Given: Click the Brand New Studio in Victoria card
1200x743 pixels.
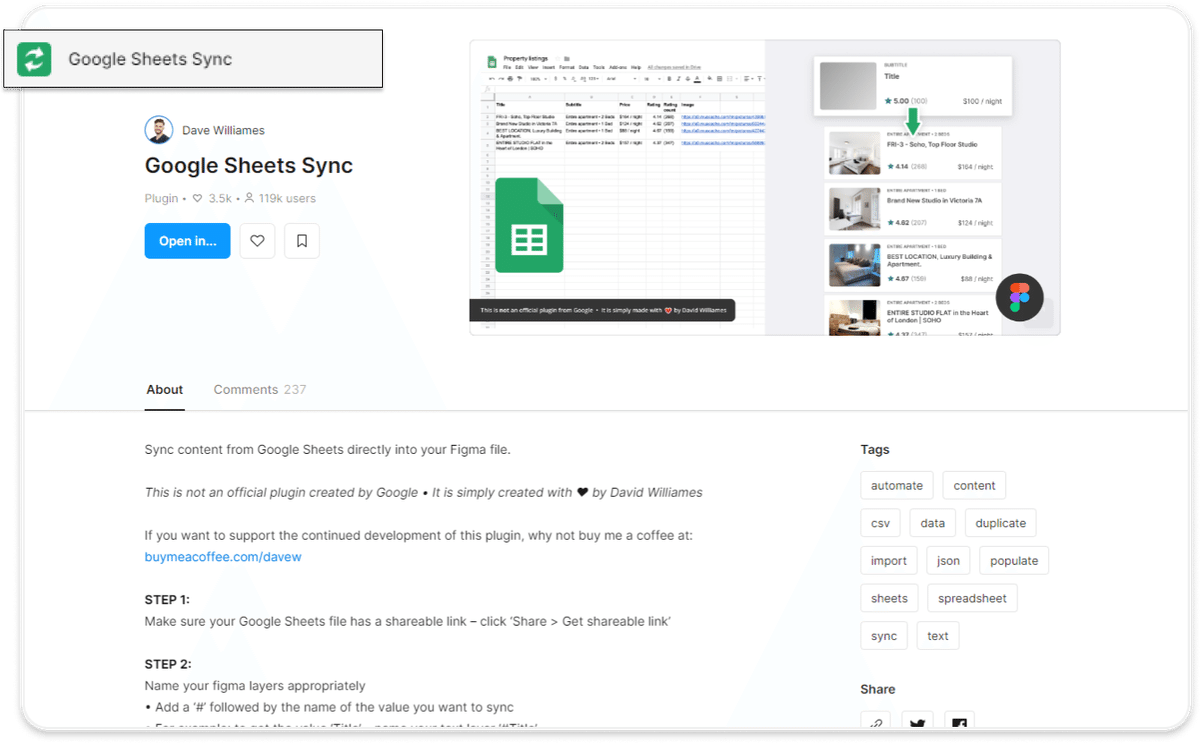Looking at the screenshot, I should pyautogui.click(x=912, y=208).
